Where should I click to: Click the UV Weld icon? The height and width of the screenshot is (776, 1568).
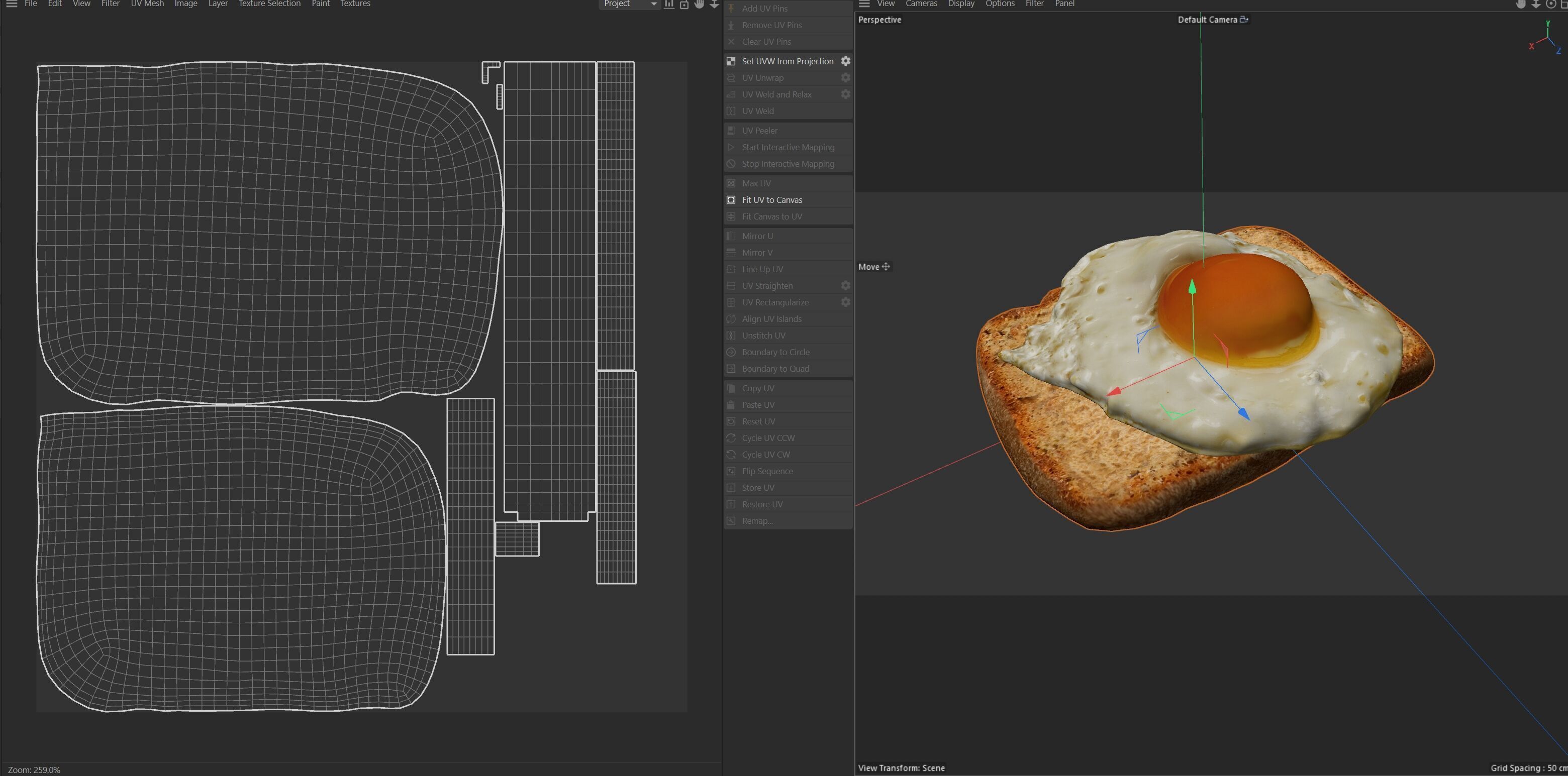[731, 110]
